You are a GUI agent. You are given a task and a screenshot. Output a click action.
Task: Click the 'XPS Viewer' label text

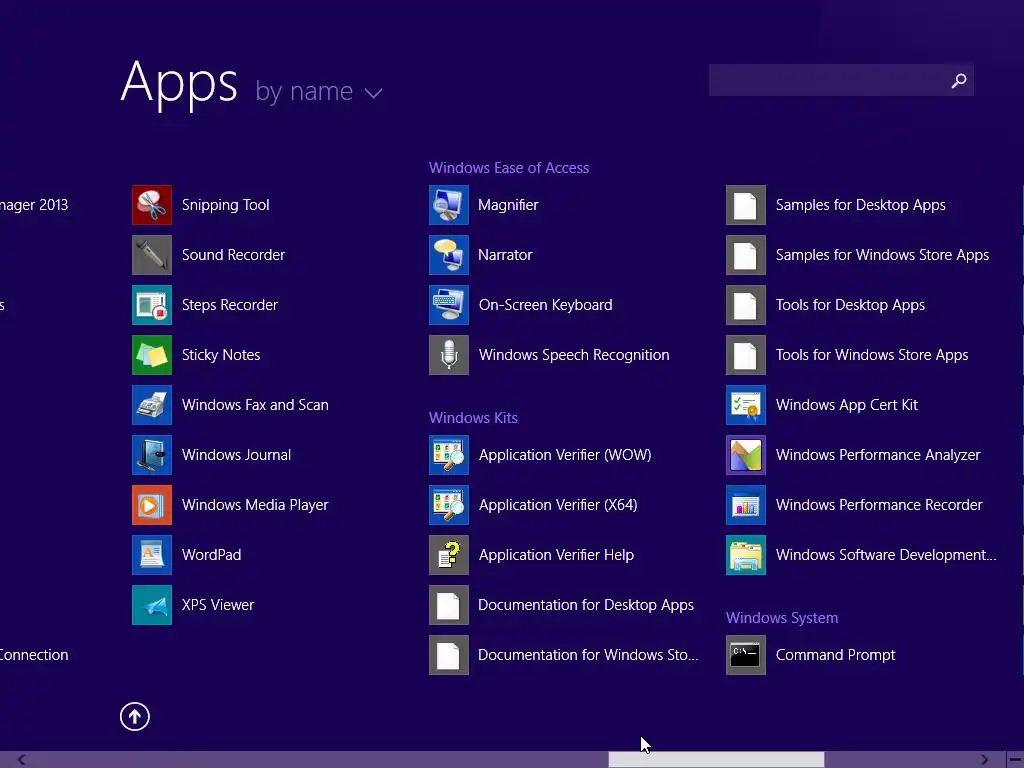pos(218,605)
